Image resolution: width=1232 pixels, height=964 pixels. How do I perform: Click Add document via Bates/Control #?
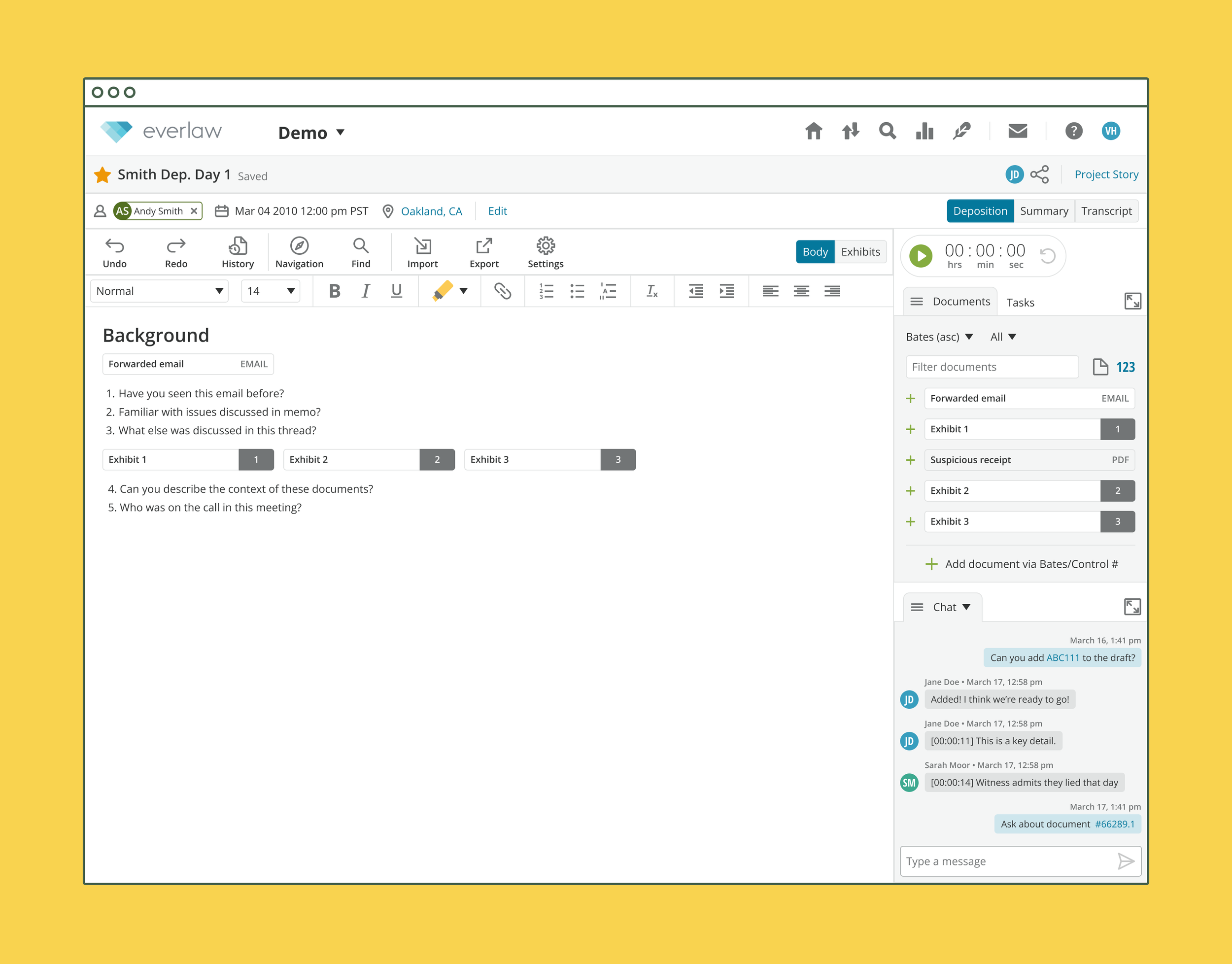tap(1022, 564)
